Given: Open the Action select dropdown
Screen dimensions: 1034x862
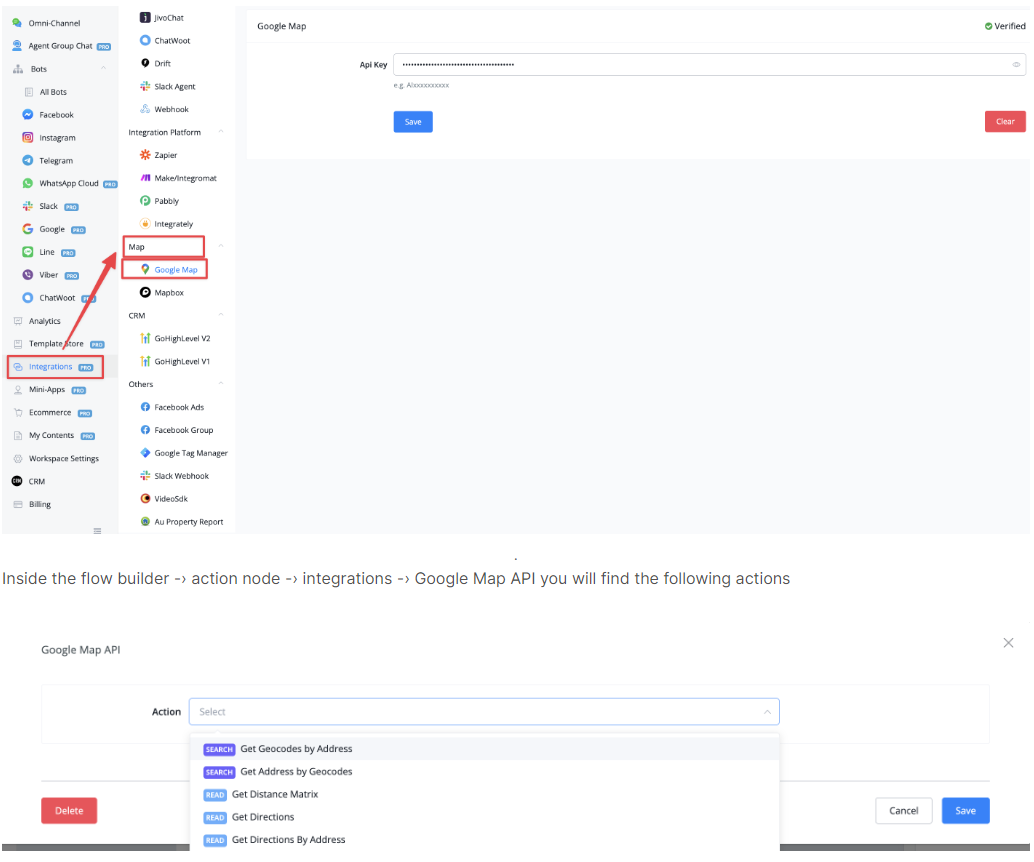Looking at the screenshot, I should click(484, 712).
